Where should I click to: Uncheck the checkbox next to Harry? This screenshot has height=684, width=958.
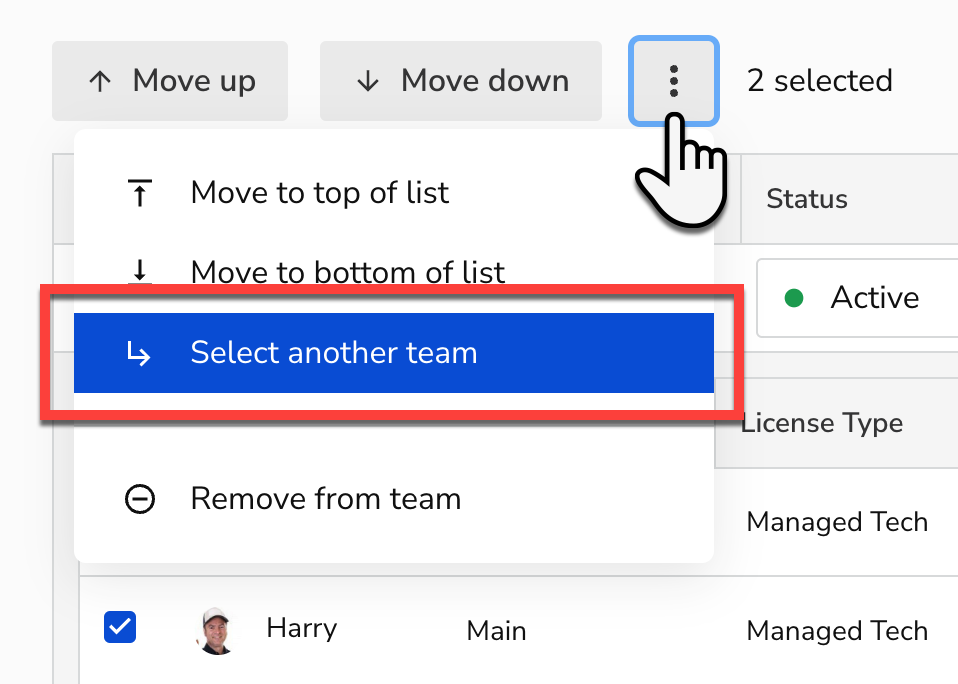click(120, 627)
